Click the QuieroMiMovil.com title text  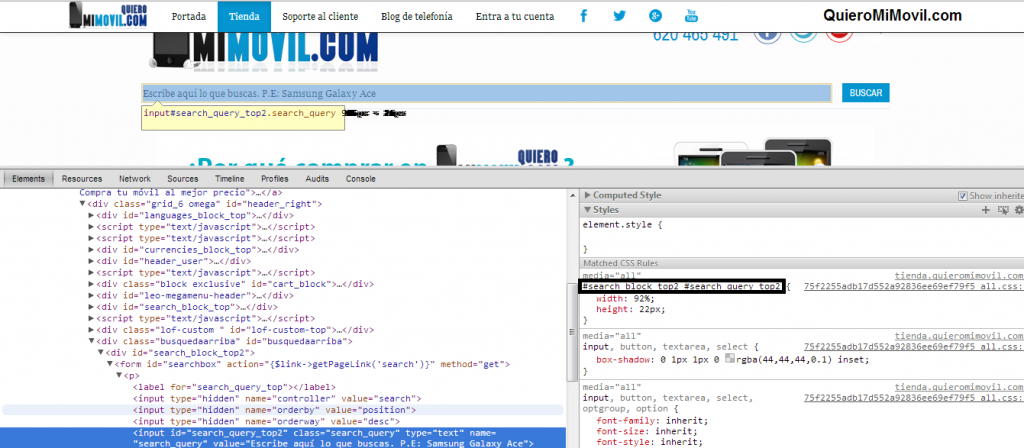tap(892, 16)
